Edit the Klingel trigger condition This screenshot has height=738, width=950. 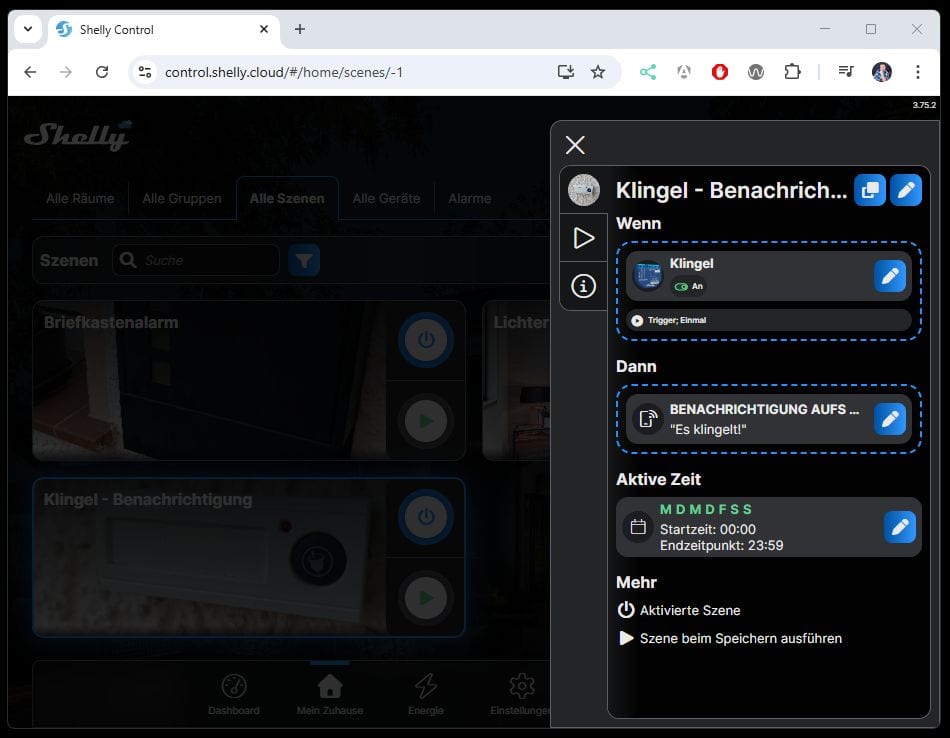pyautogui.click(x=889, y=276)
